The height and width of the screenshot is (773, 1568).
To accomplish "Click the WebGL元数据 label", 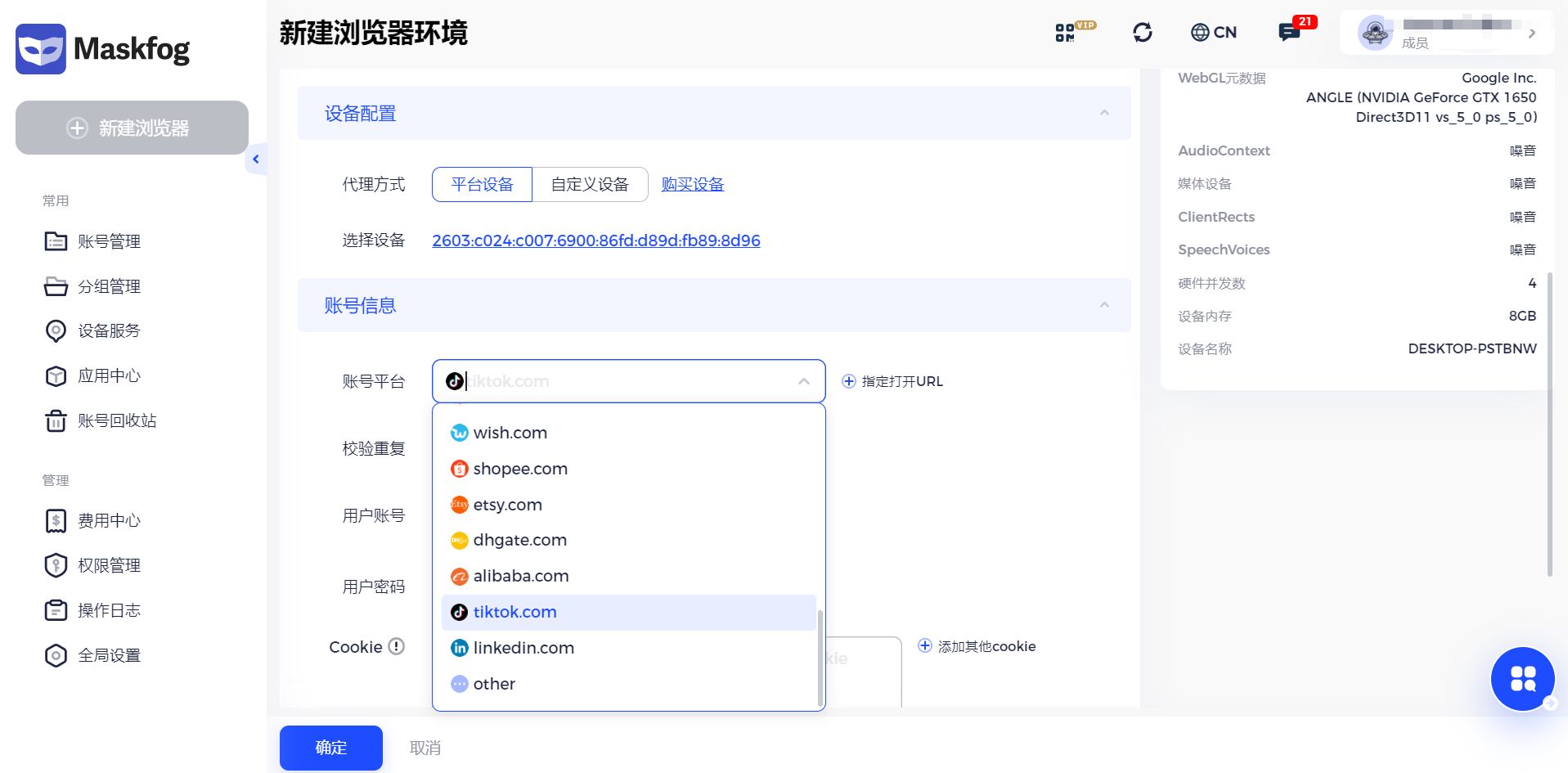I will point(1222,78).
